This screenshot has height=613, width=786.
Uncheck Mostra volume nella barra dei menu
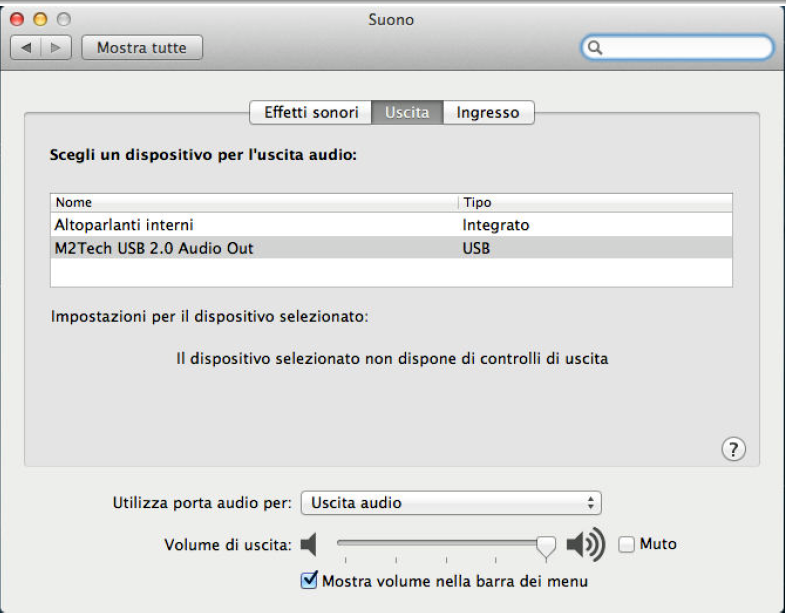pos(309,580)
